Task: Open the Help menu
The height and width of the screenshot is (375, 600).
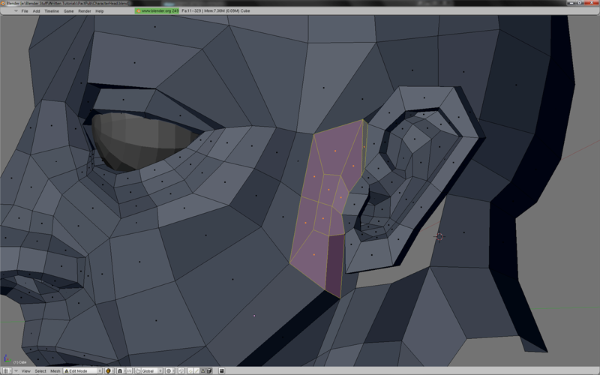Action: pos(99,11)
